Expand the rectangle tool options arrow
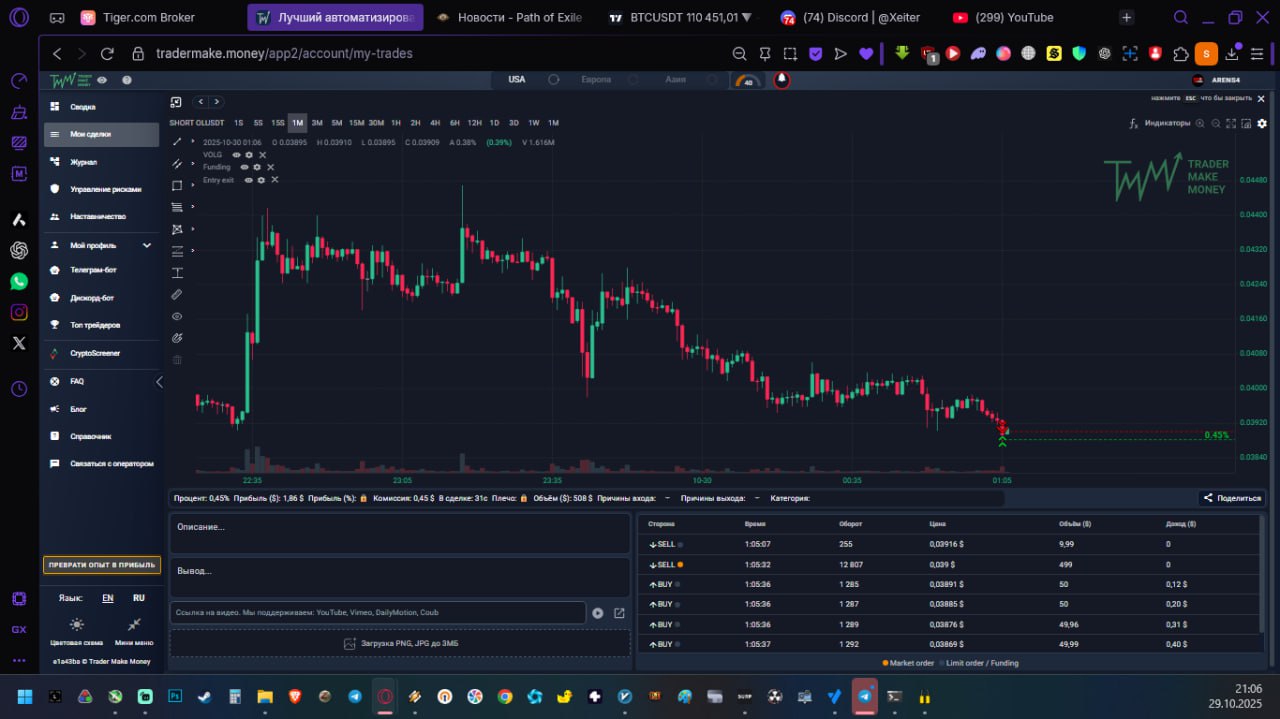The width and height of the screenshot is (1280, 719). pyautogui.click(x=192, y=185)
